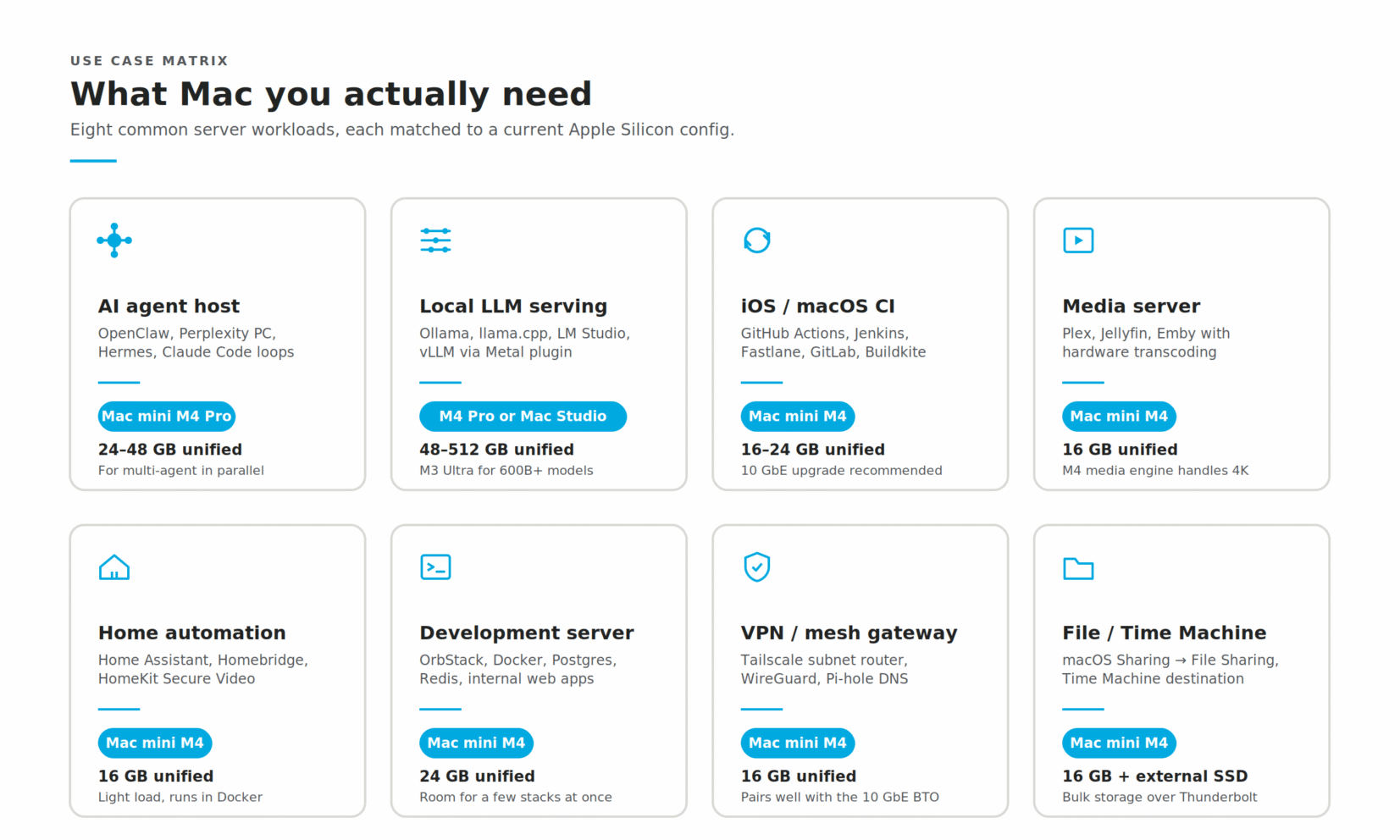Image resolution: width=1400 pixels, height=840 pixels.
Task: Click '16 GB unified' in the VPN / mesh gateway card
Action: pos(799,776)
